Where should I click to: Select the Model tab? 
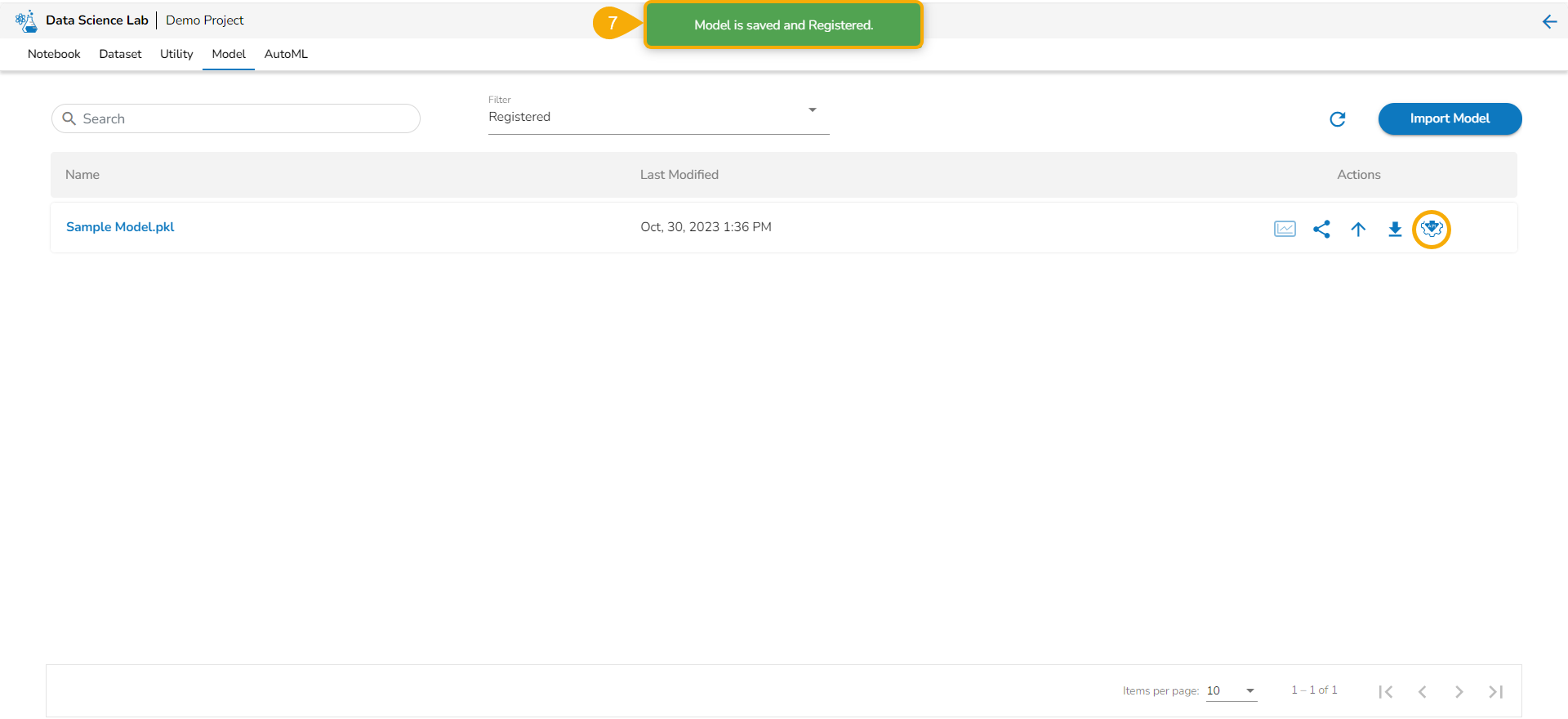click(229, 54)
